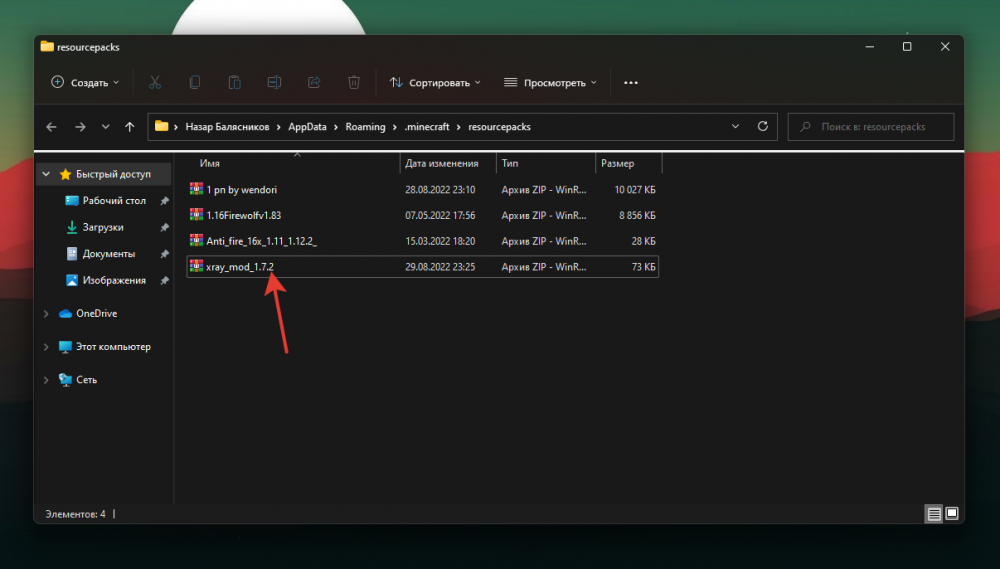1000x569 pixels.
Task: Click pin icon next to Документы
Action: pyautogui.click(x=165, y=254)
